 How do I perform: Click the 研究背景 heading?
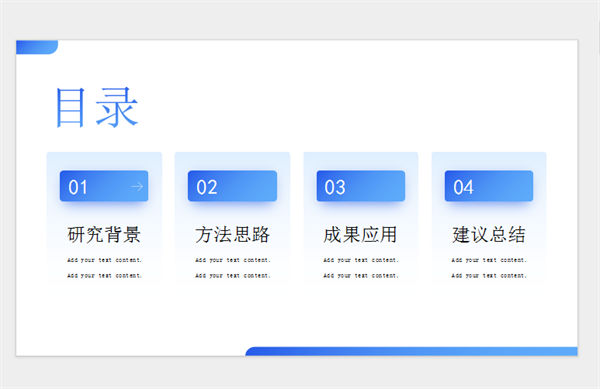[104, 234]
